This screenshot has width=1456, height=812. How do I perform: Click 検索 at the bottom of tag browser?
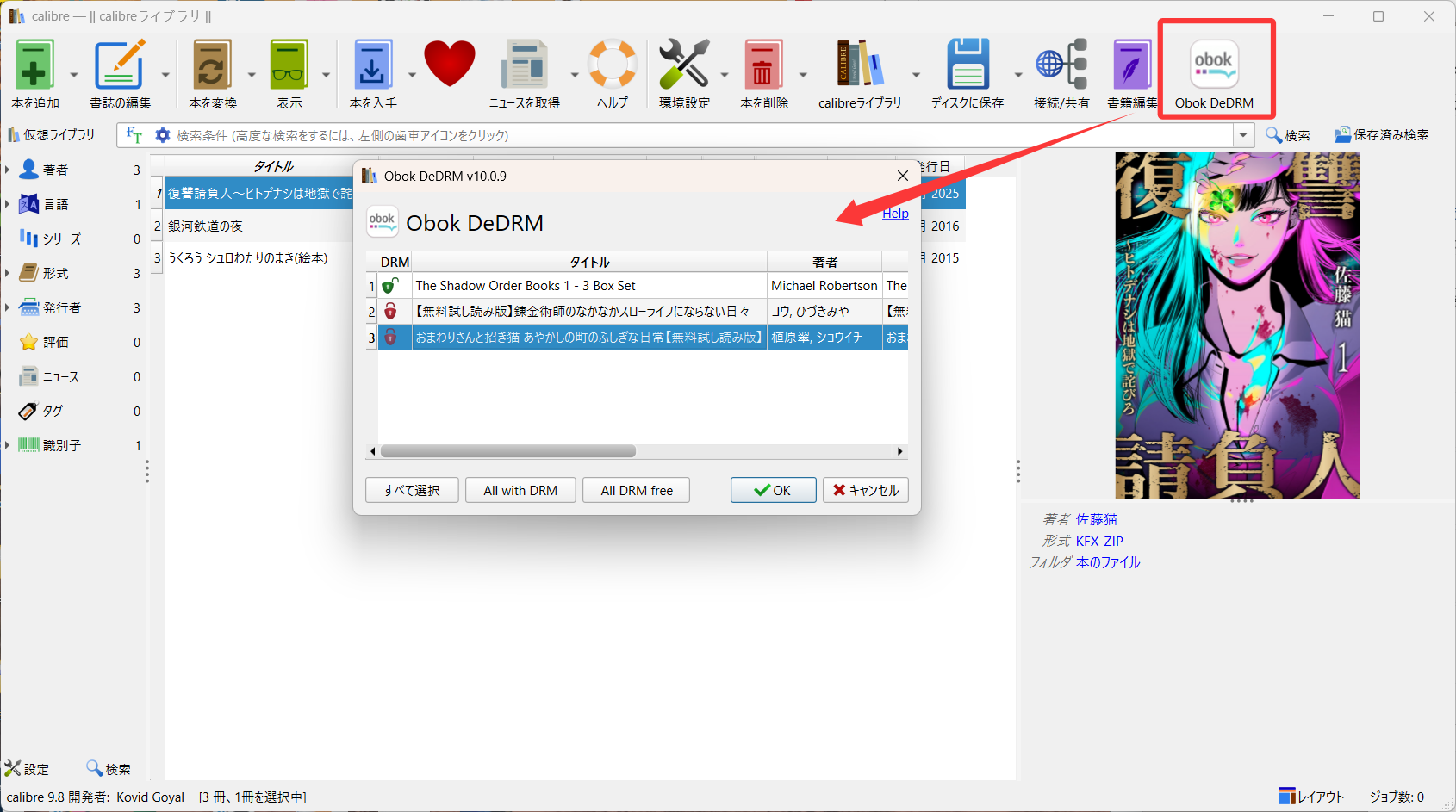(x=109, y=769)
